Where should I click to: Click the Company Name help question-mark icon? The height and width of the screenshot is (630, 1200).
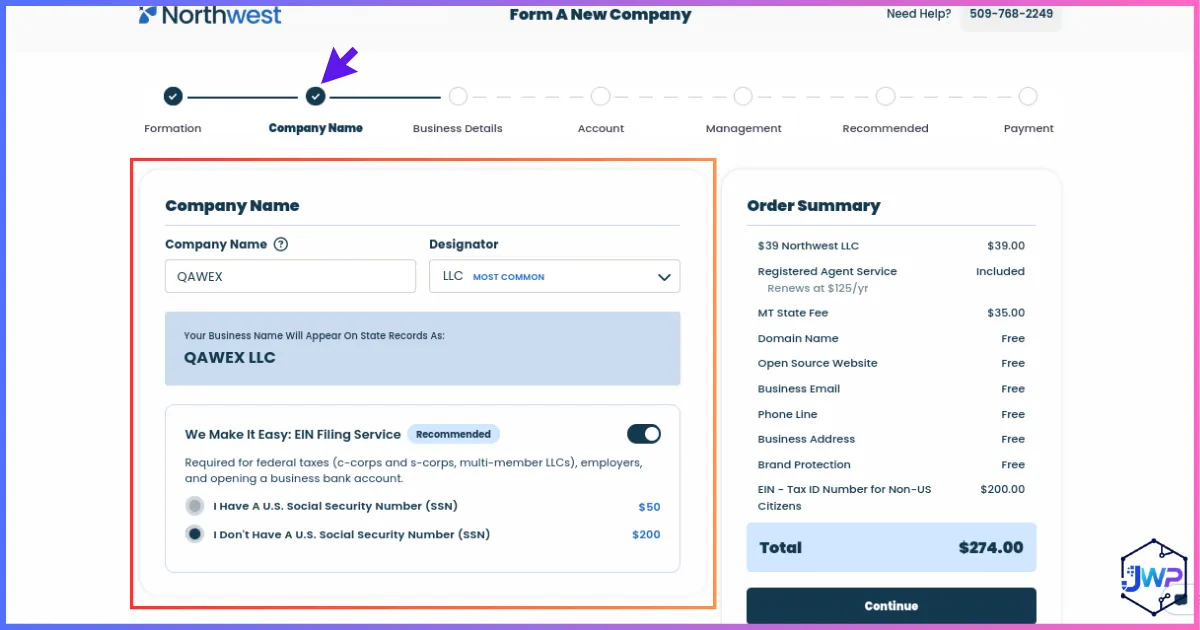(x=281, y=244)
